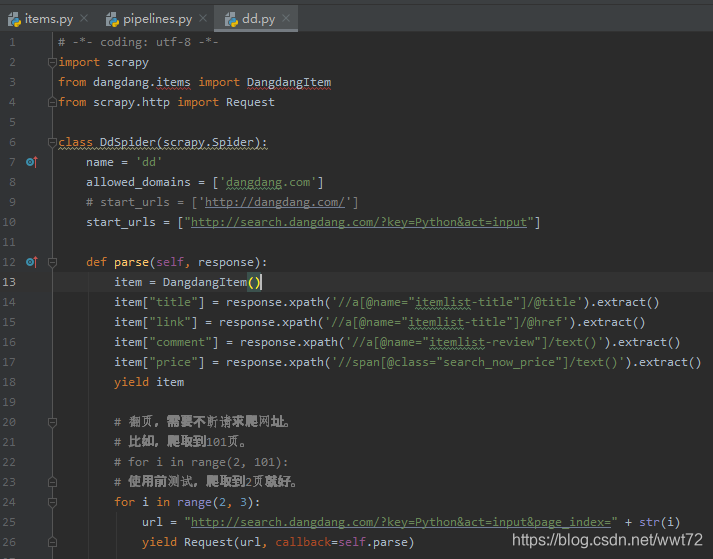Click the comment fold end marker at line 23
713x559 pixels.
click(52, 482)
